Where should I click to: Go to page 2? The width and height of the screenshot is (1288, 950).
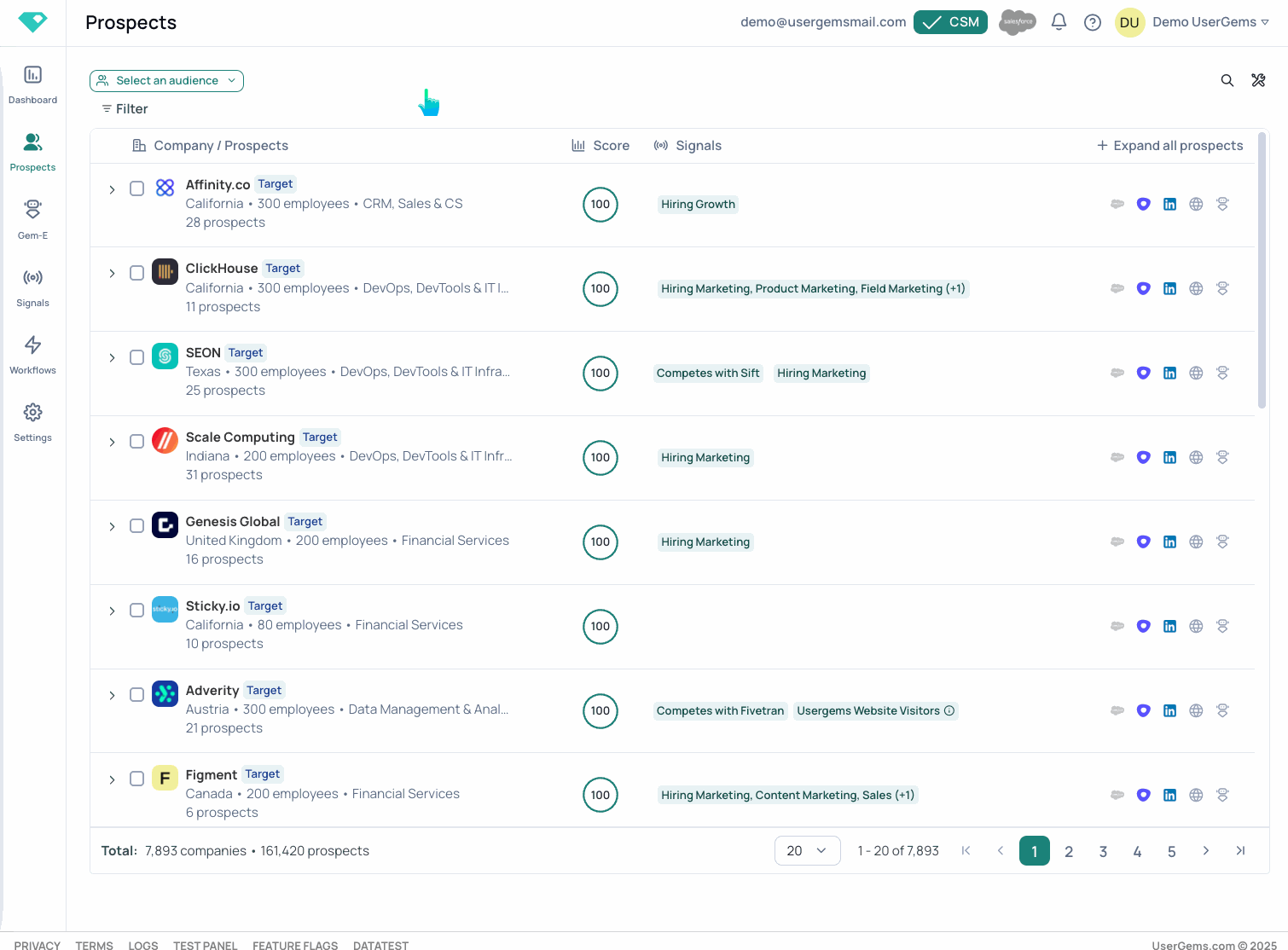(1069, 851)
